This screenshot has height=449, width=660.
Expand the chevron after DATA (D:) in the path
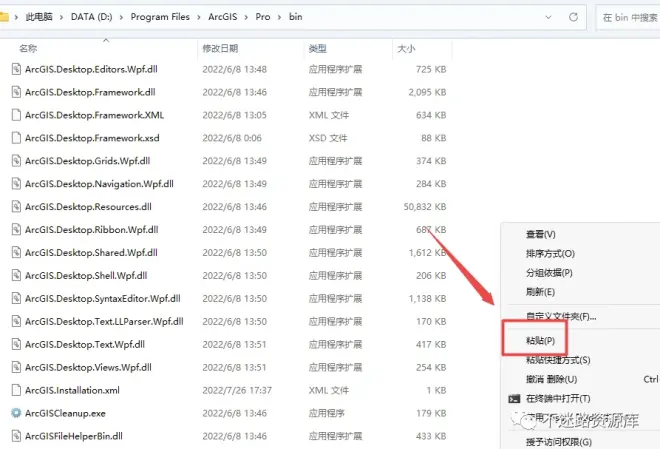(121, 17)
